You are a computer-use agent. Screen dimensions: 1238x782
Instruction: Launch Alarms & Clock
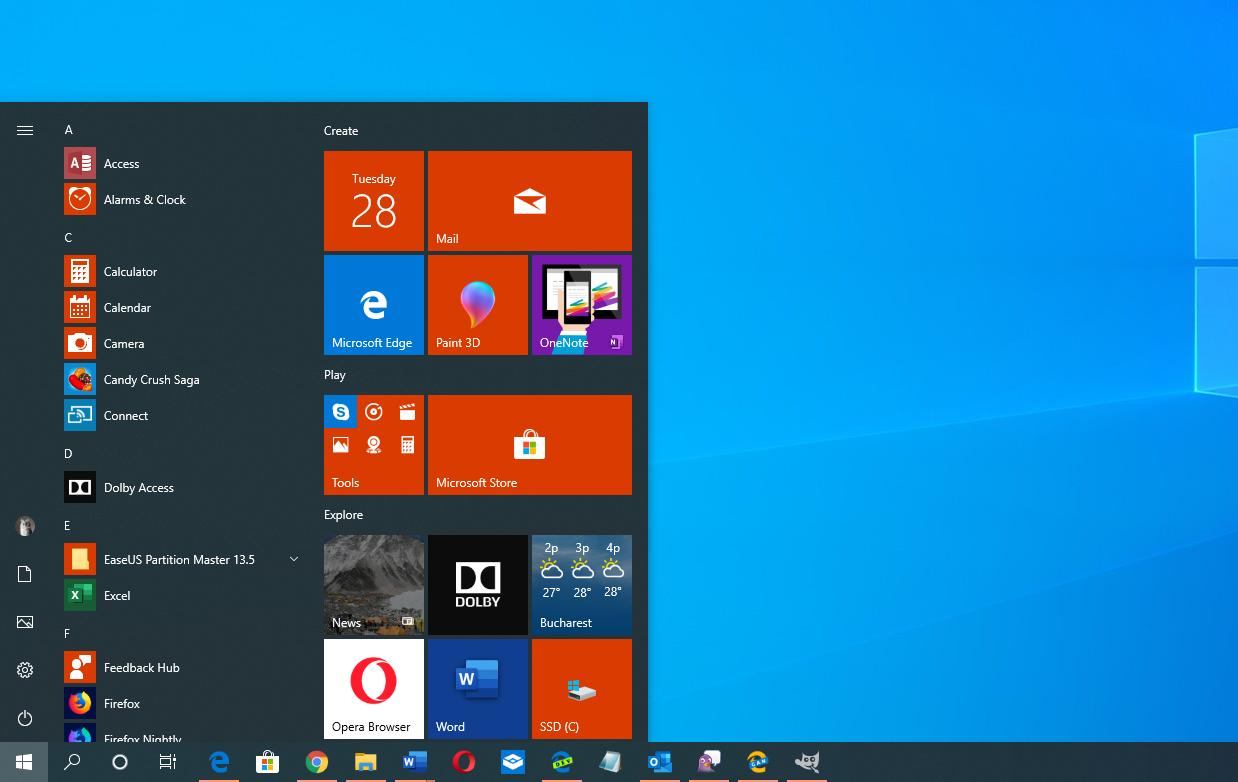click(x=180, y=200)
